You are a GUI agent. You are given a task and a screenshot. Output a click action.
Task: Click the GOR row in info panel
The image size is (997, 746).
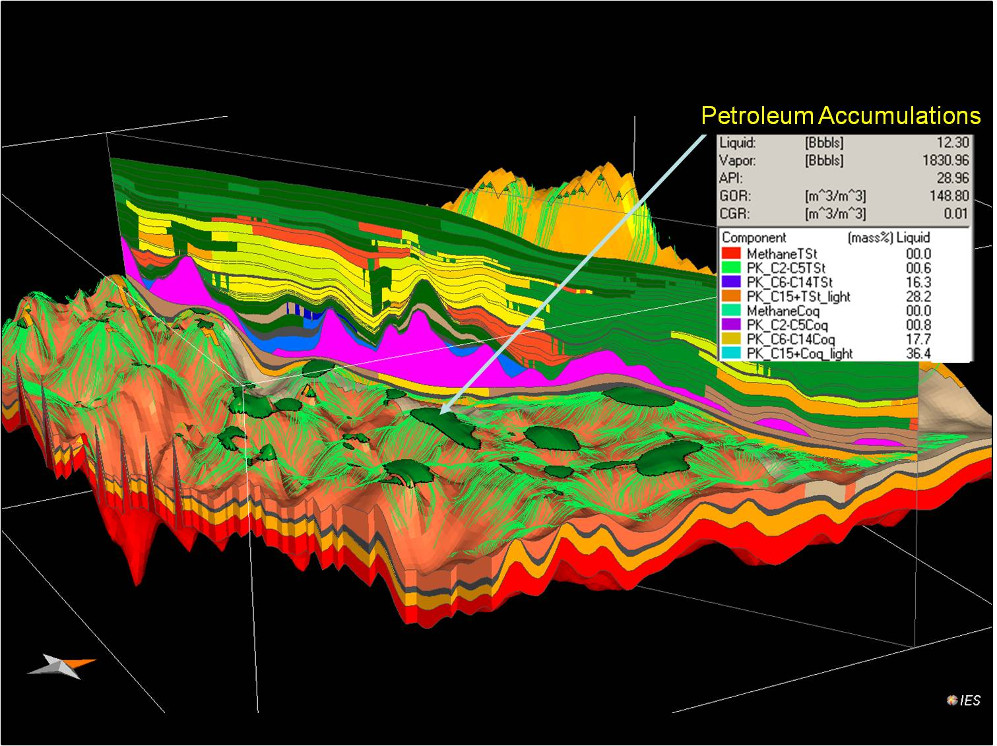click(845, 193)
